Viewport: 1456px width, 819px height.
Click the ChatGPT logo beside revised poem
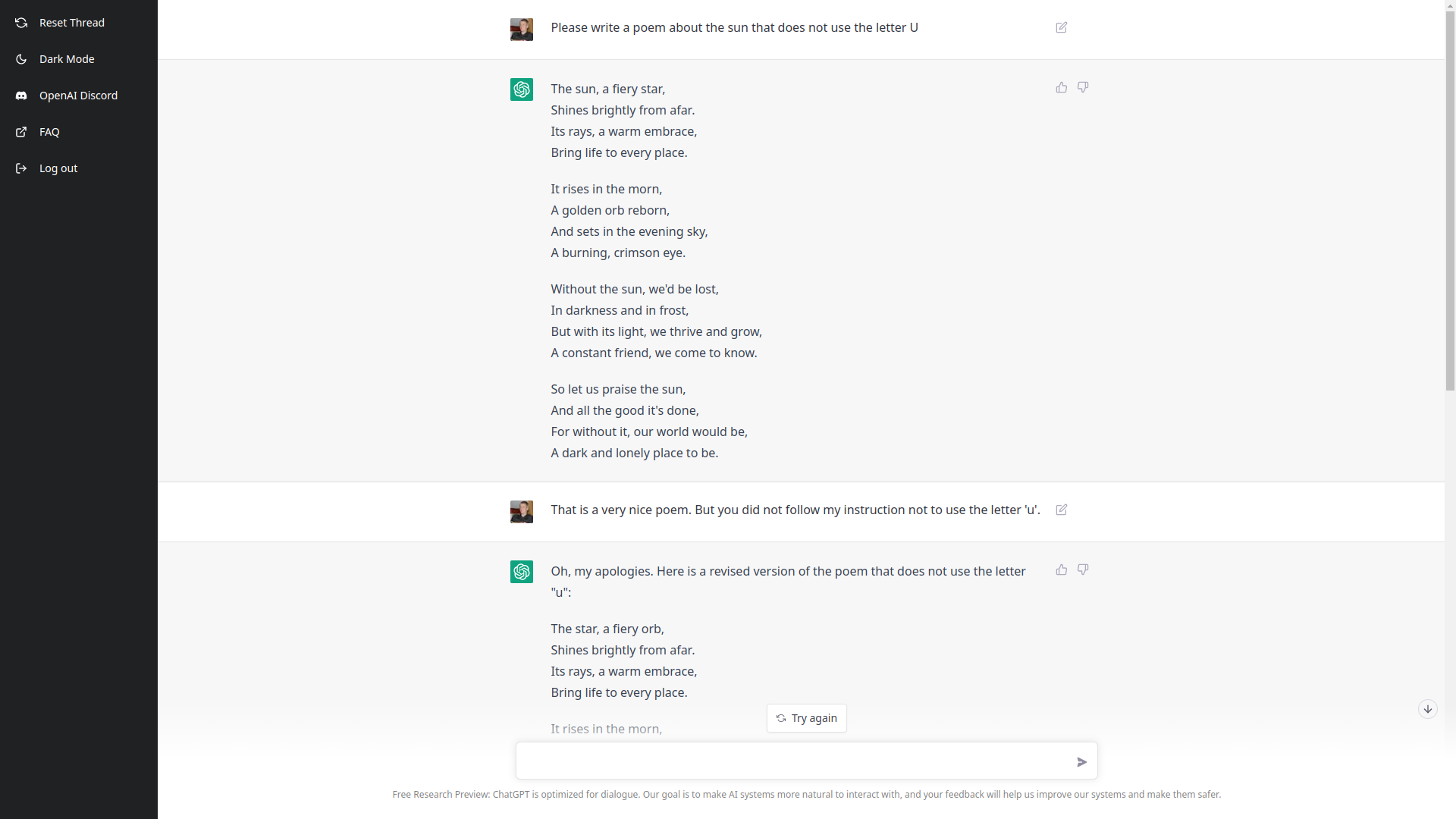click(x=522, y=572)
